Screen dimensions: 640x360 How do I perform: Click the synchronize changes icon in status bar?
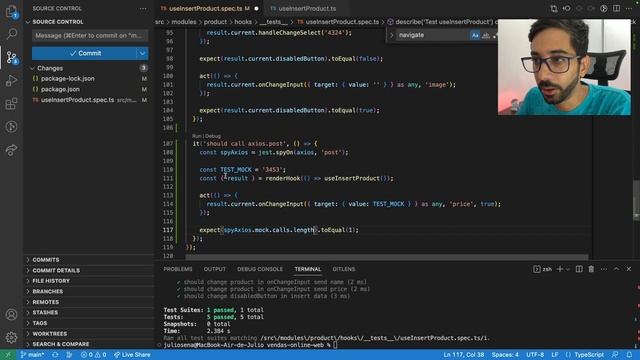(55, 355)
